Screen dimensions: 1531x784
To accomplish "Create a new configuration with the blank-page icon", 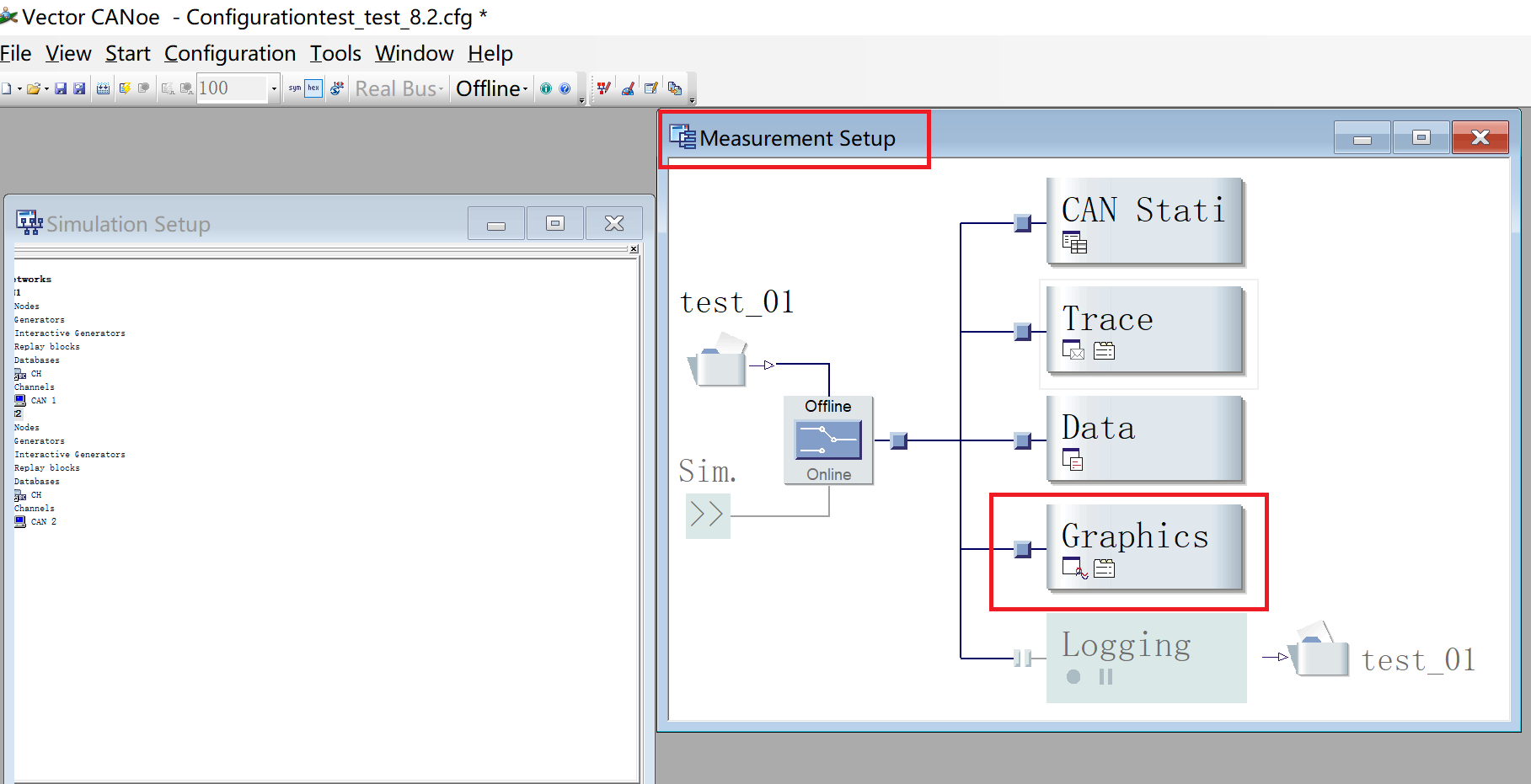I will click(x=8, y=88).
